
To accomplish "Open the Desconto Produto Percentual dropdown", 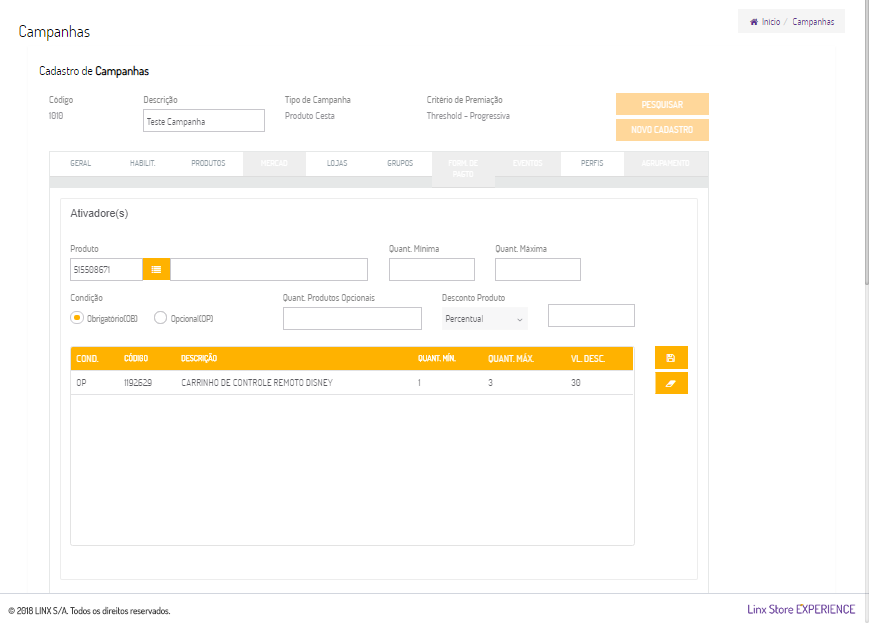I will (485, 318).
